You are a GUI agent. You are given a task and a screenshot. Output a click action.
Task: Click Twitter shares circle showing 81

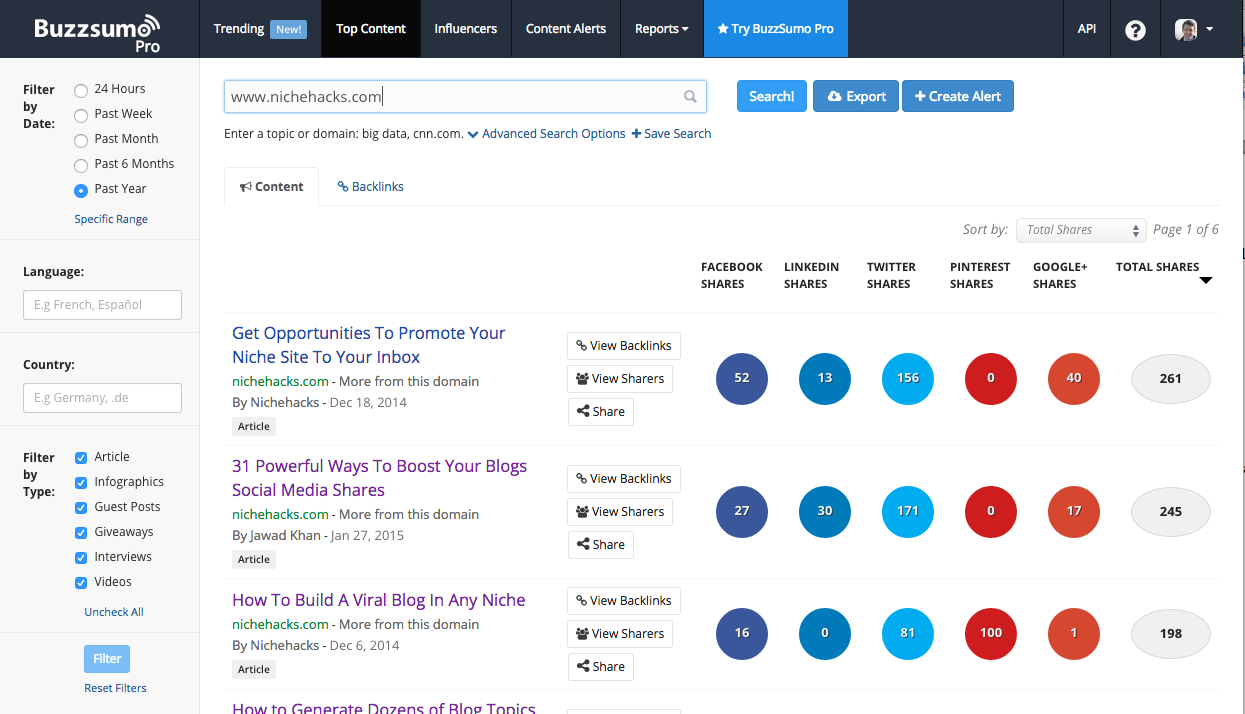coord(908,633)
